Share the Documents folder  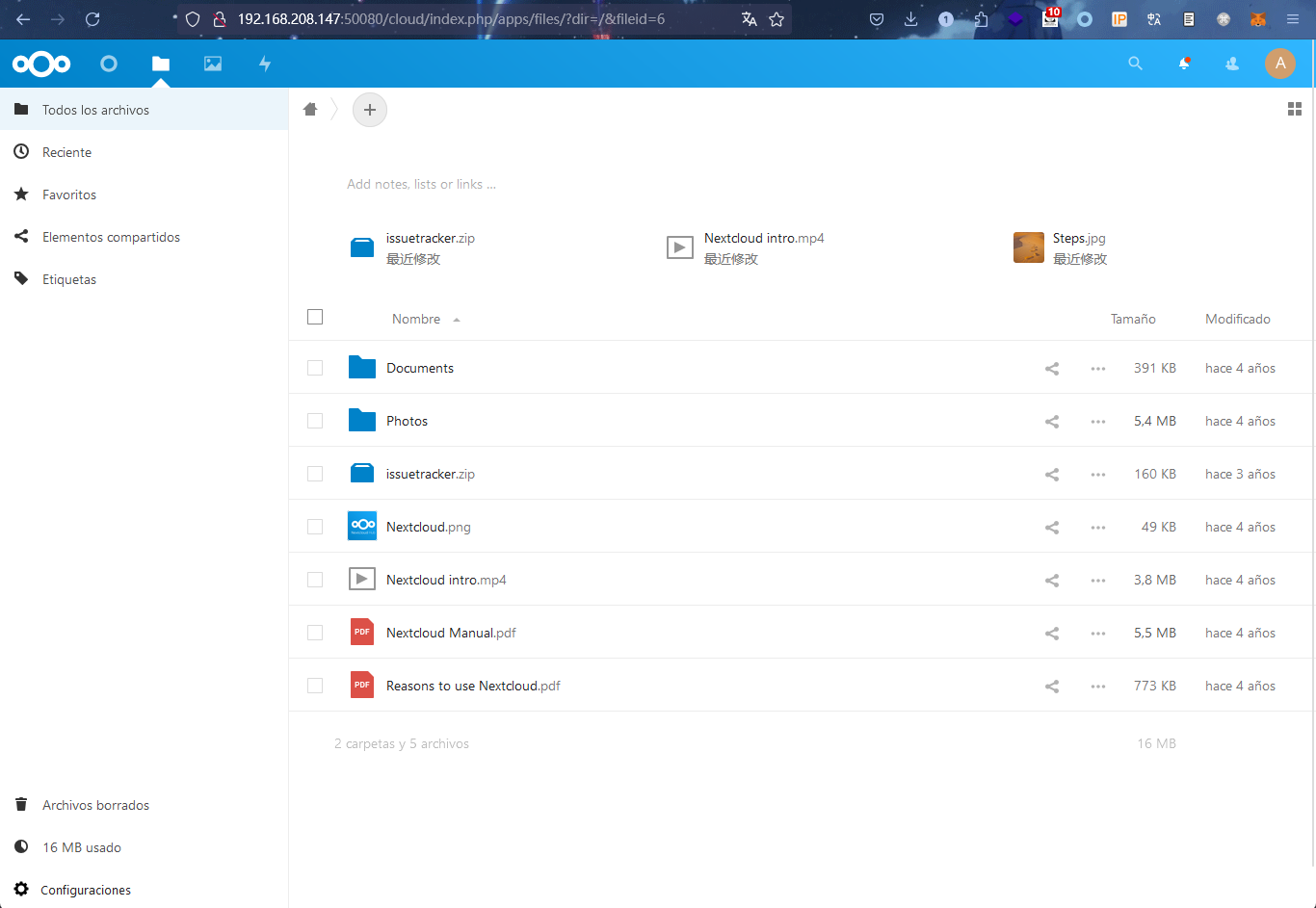tap(1052, 368)
